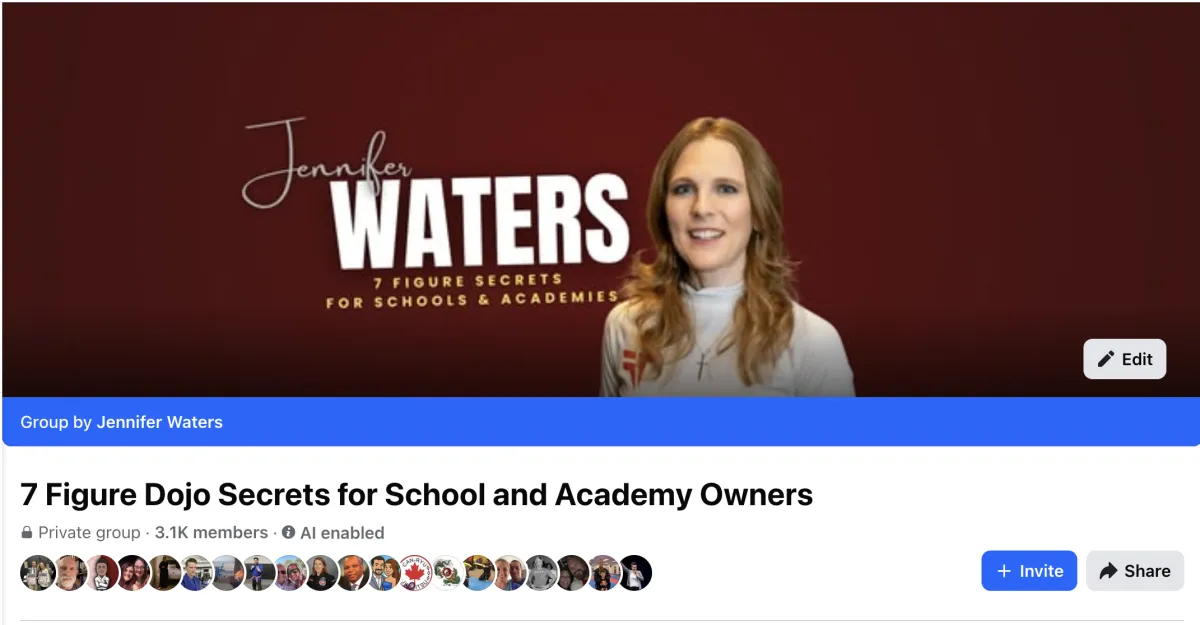This screenshot has height=625, width=1200.
Task: Click the group title 7 Figure Dojo Secrets
Action: coord(417,494)
